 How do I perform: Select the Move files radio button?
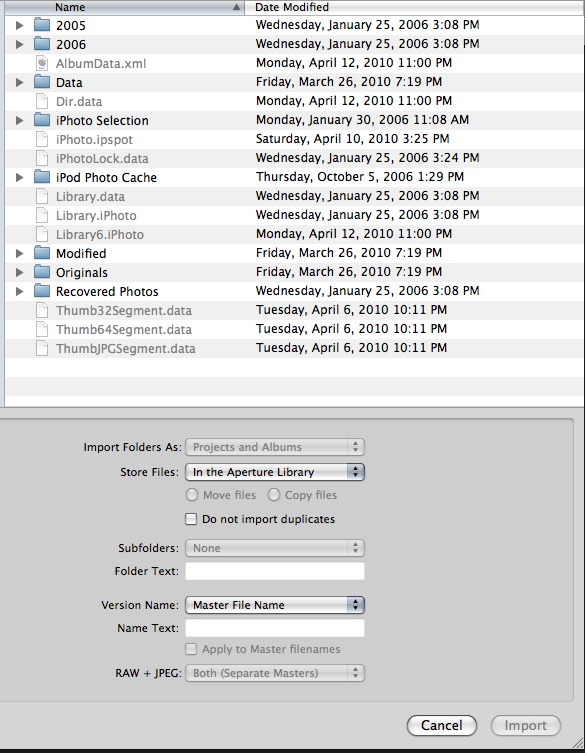(192, 495)
